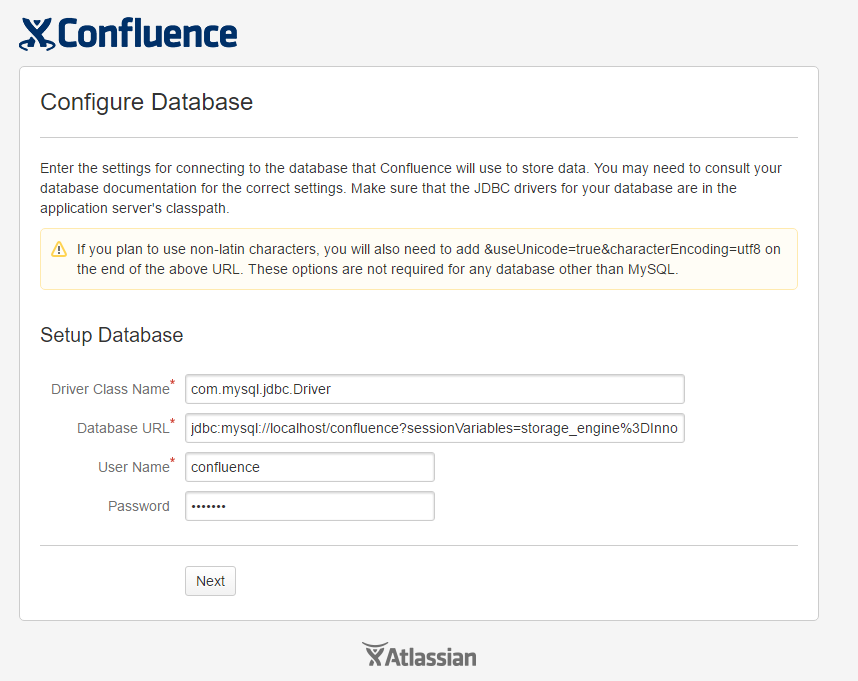Click the Configure Database heading

pos(147,102)
